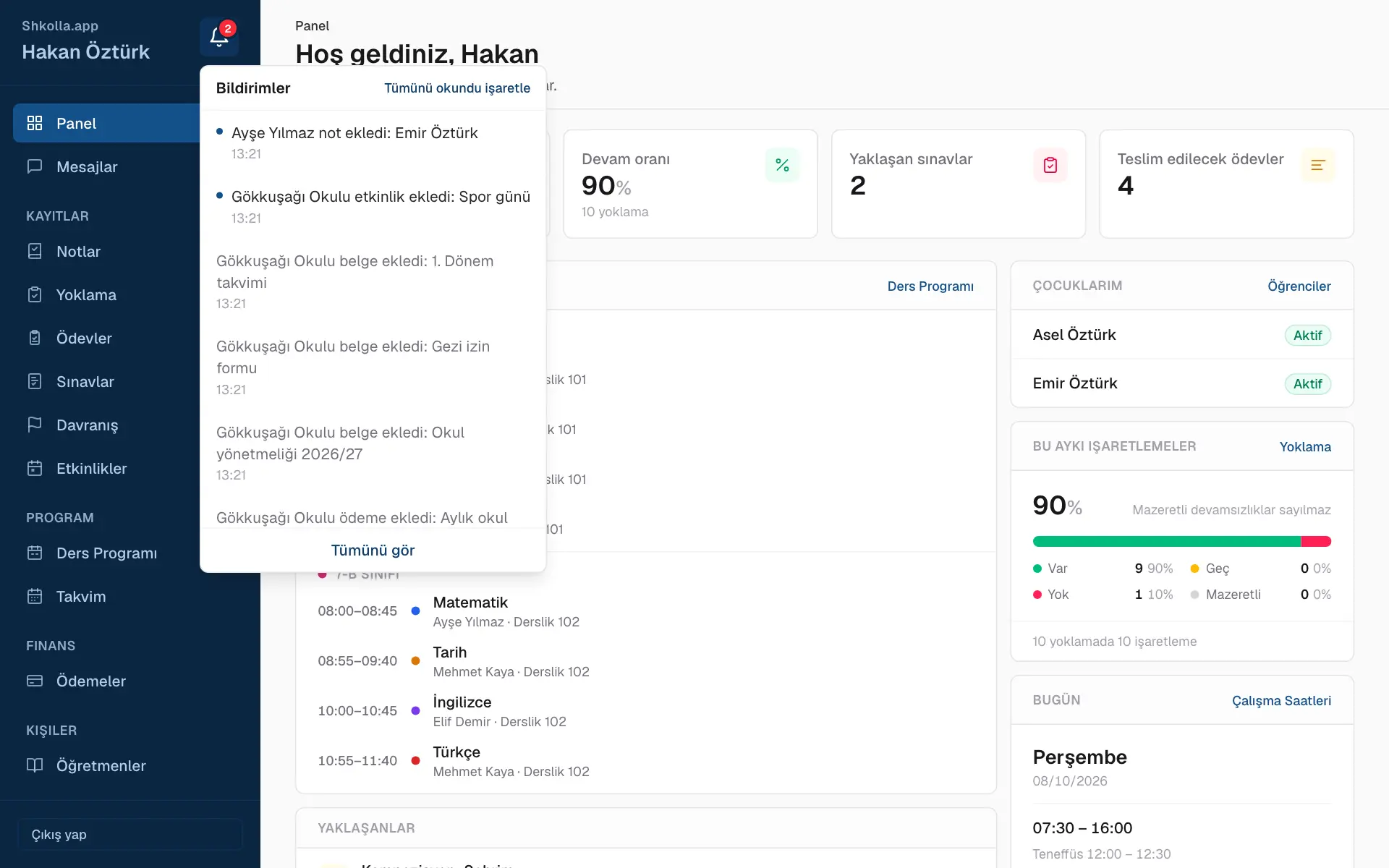Click the Yoklama link in Bu ayki işaretlemeler
Image resolution: width=1389 pixels, height=868 pixels.
point(1305,447)
